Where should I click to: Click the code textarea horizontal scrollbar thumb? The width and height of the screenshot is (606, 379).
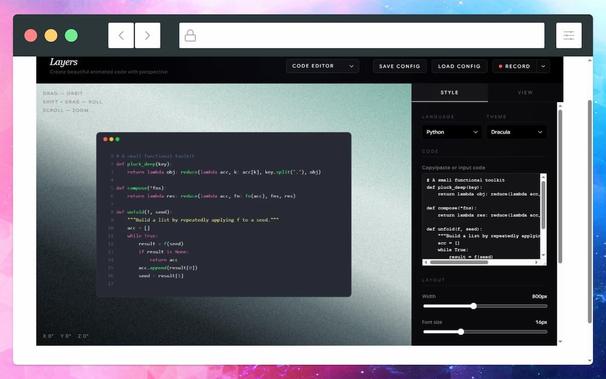pos(459,262)
